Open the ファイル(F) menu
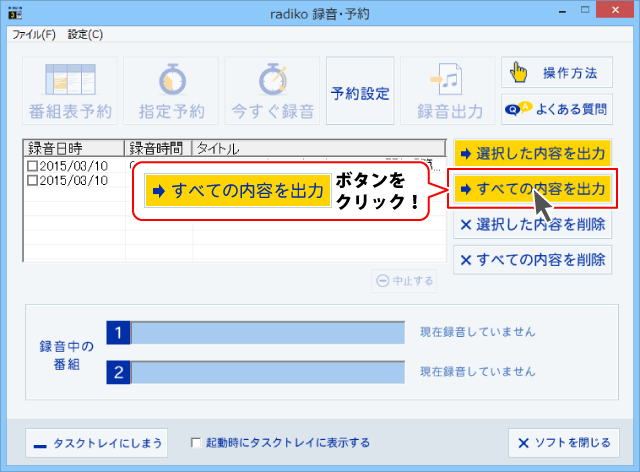This screenshot has width=640, height=472. coord(33,34)
